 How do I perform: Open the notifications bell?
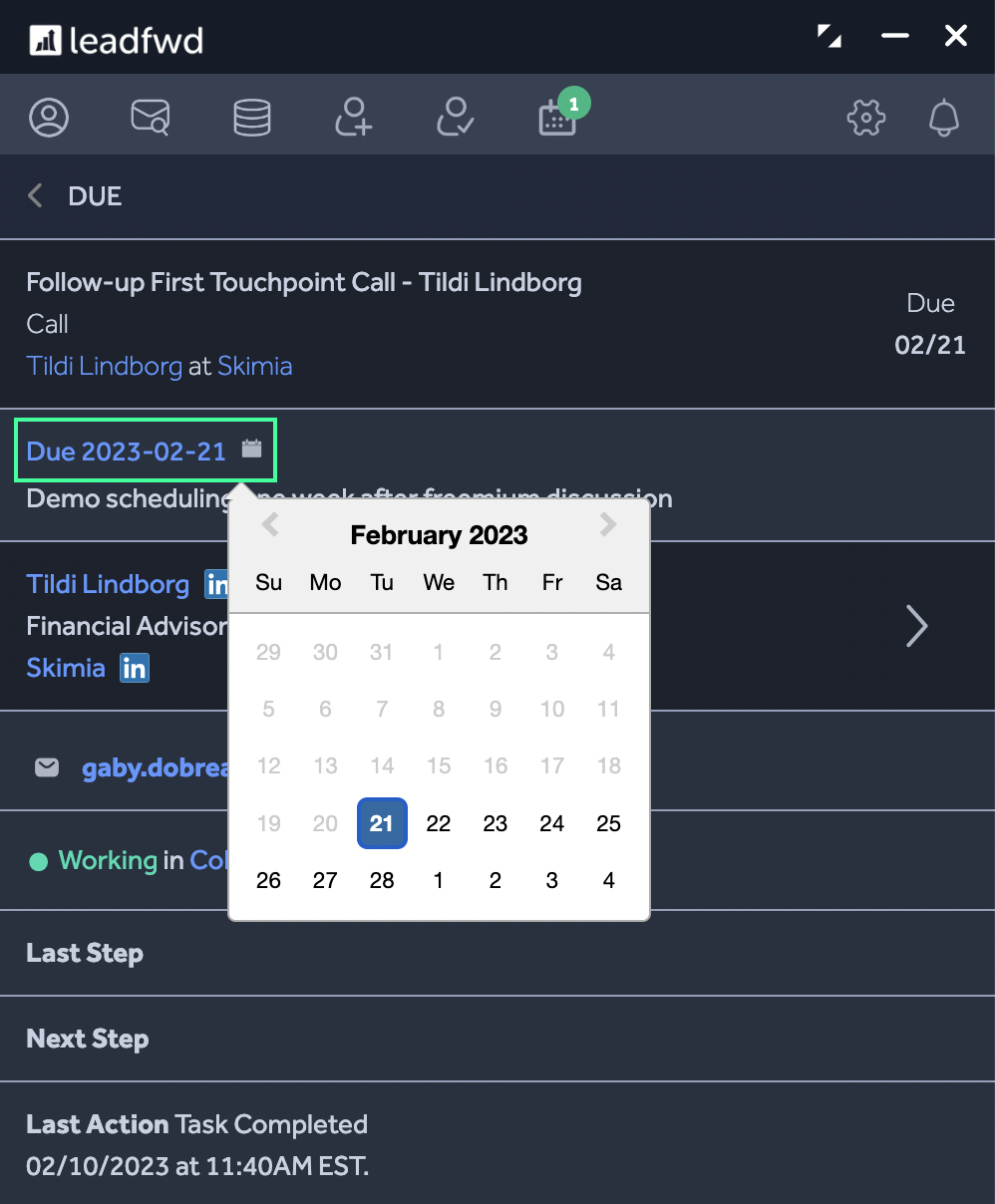[943, 118]
